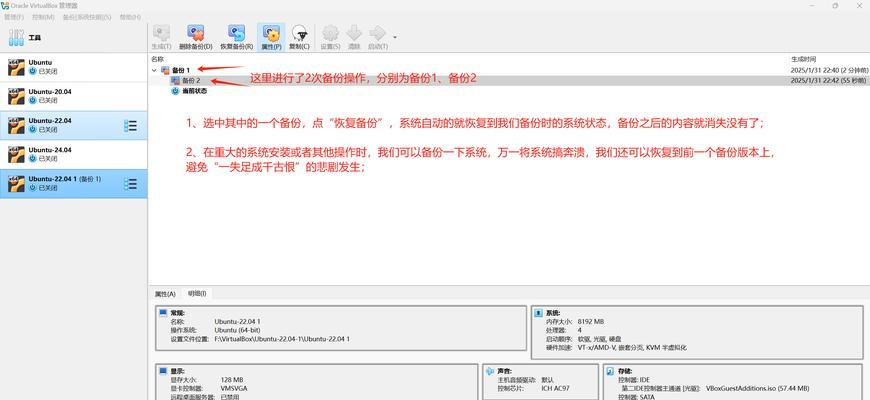Click the 128 MB video memory value
This screenshot has width=870, height=400.
pos(233,380)
